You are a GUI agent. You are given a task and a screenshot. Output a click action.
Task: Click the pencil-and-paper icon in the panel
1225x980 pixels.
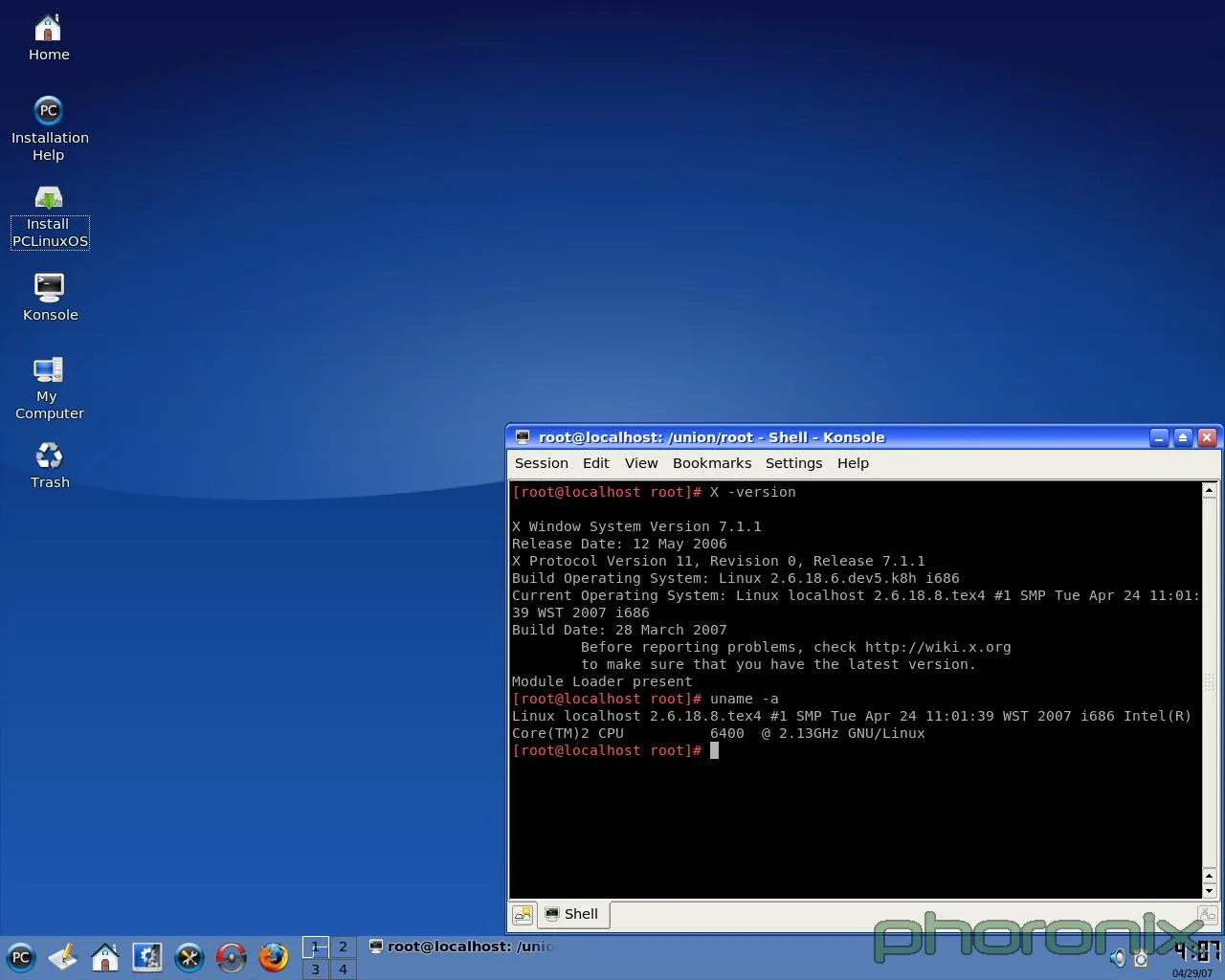point(63,957)
